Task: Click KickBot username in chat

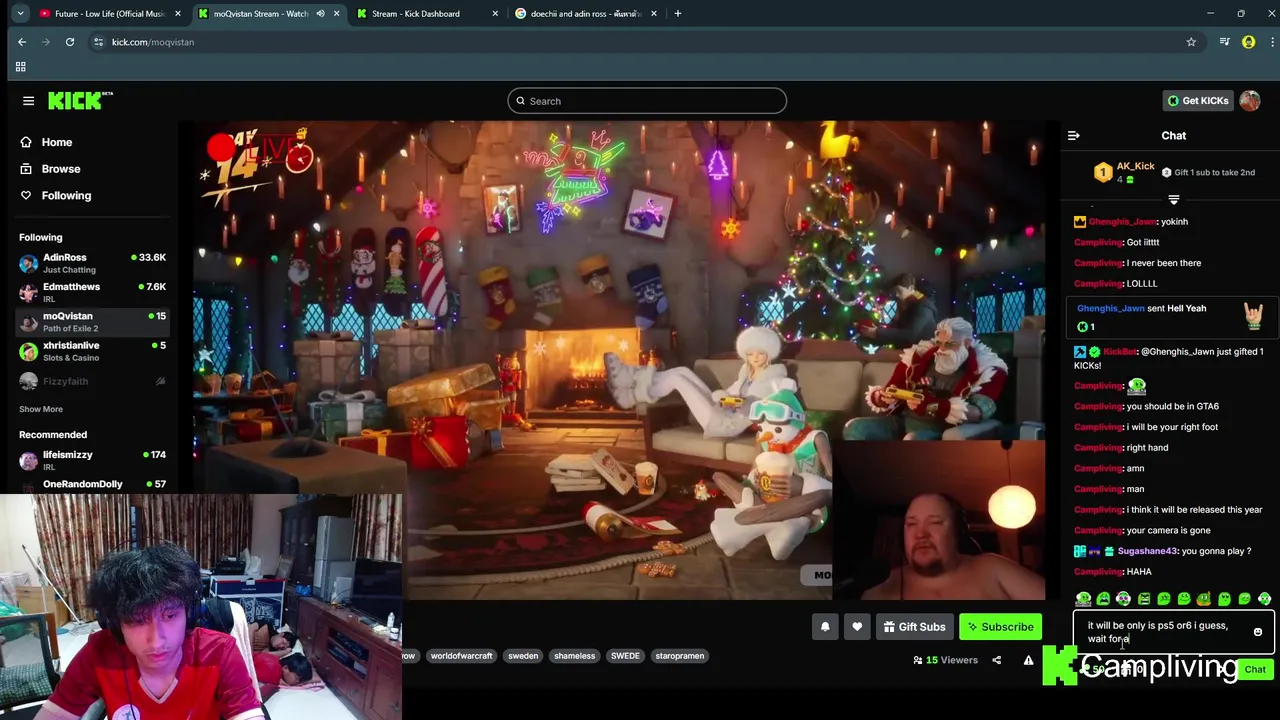Action: pos(1121,352)
